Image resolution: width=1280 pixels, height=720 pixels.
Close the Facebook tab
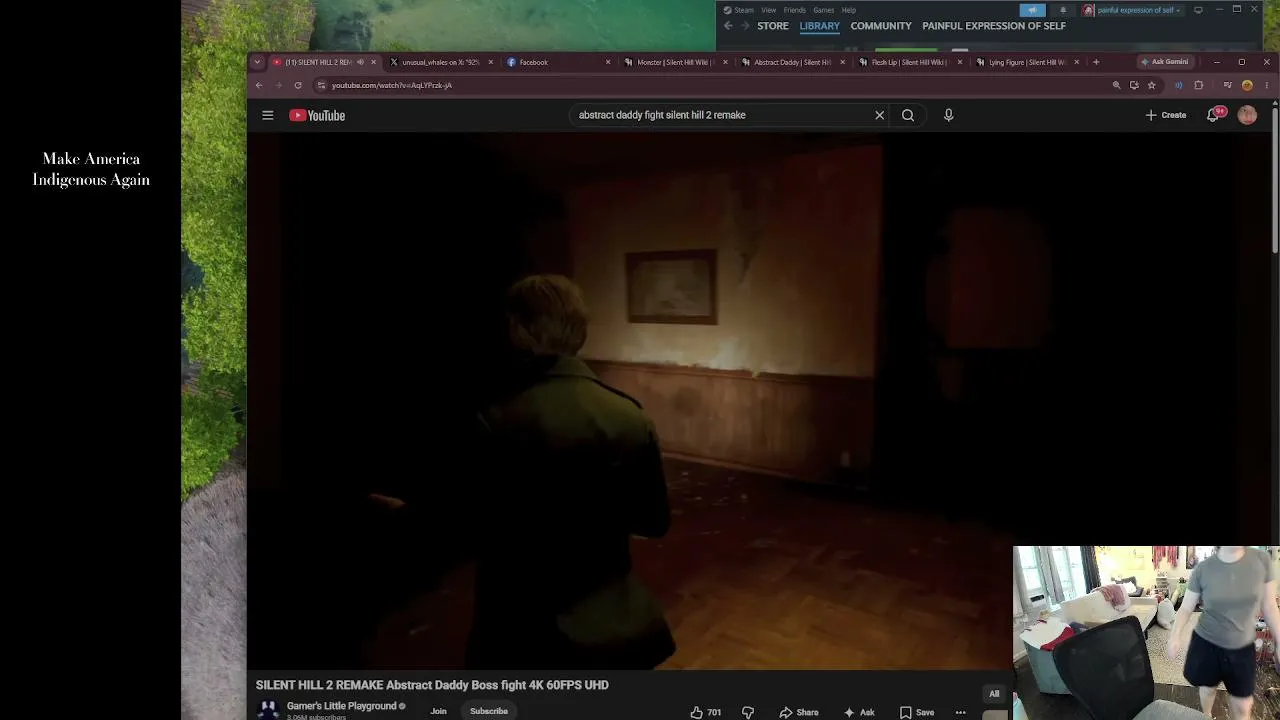[608, 62]
